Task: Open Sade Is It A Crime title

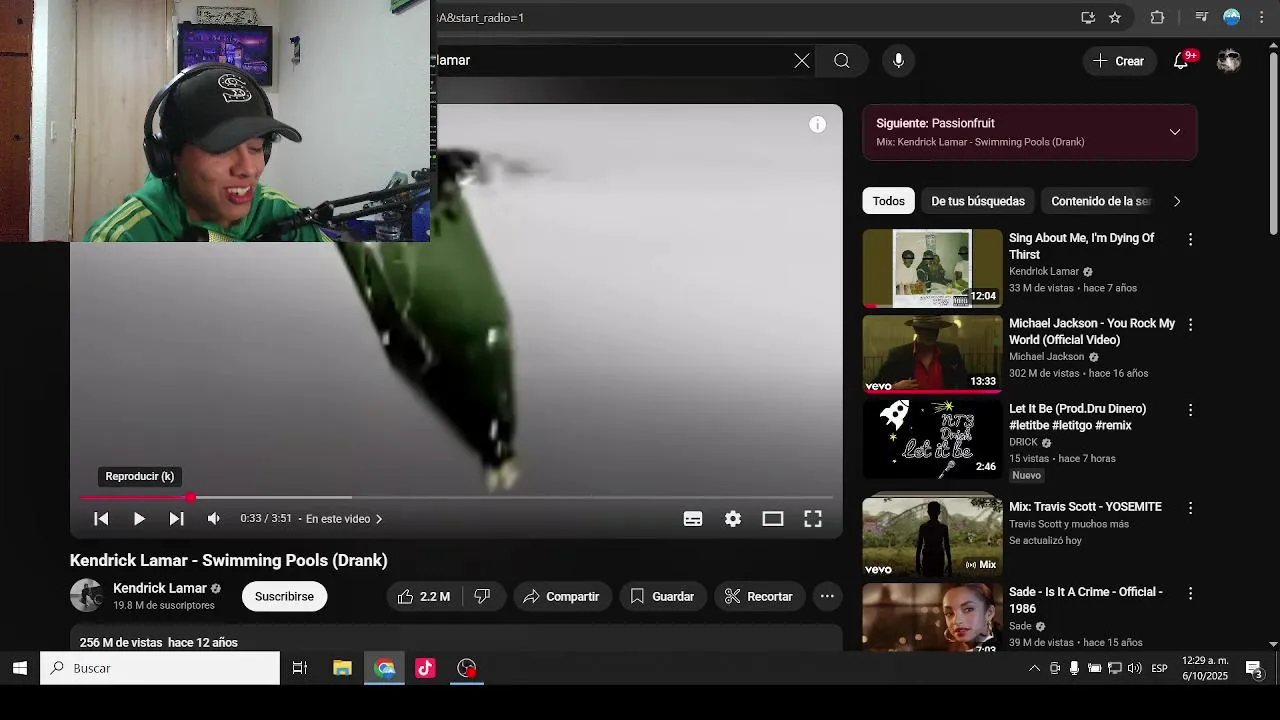Action: tap(1085, 600)
